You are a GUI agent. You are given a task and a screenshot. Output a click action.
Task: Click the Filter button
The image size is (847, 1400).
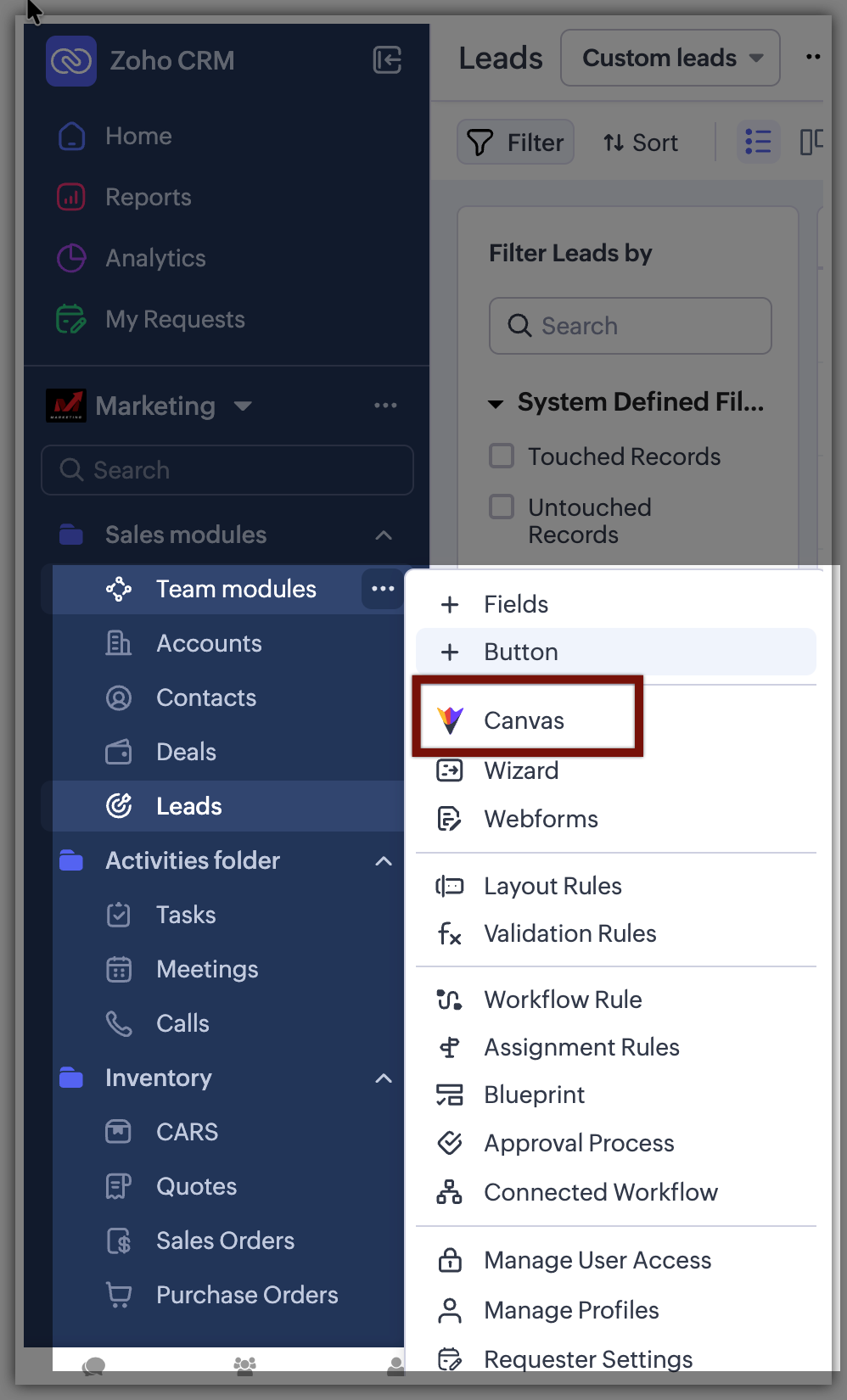[516, 142]
